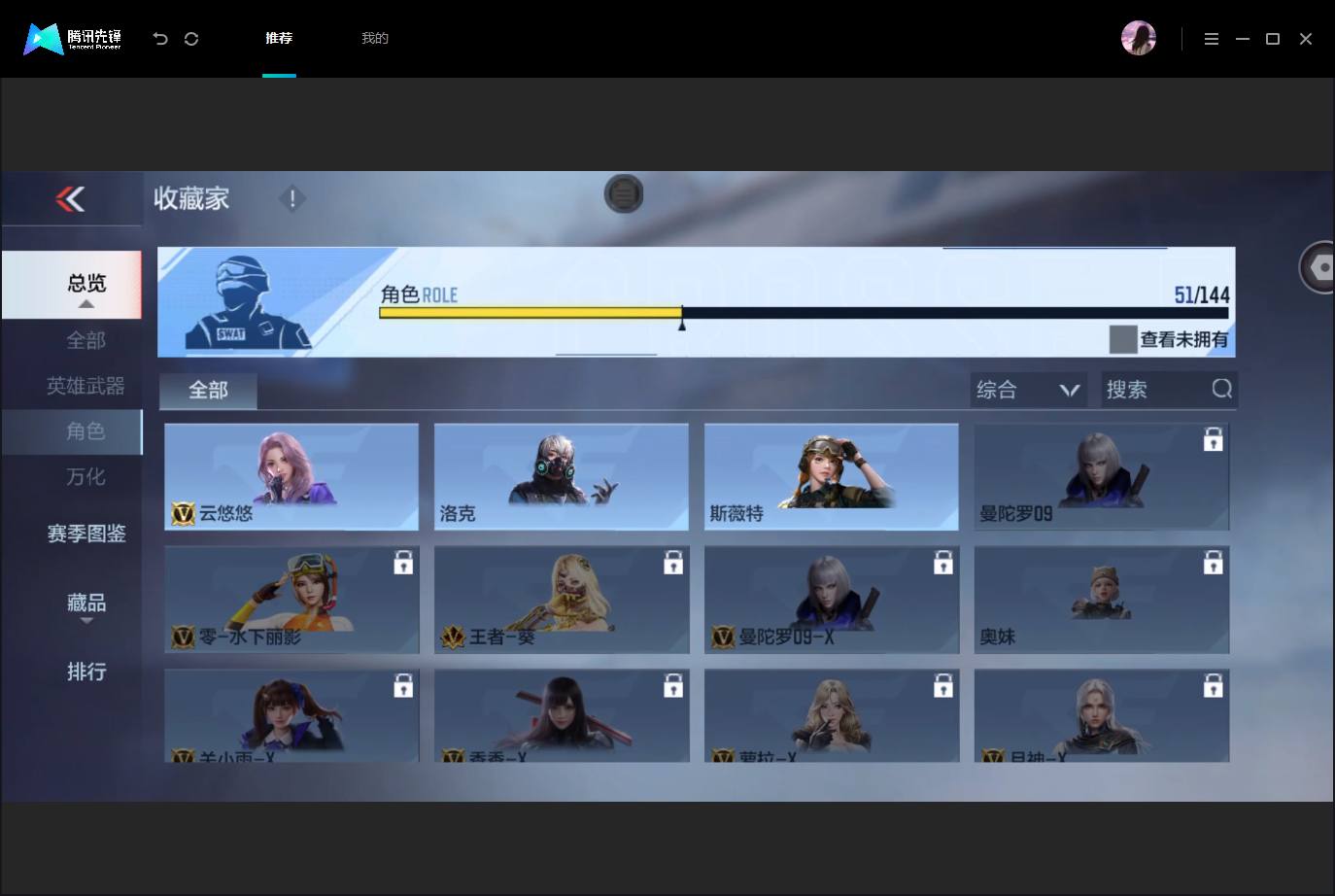Go back using the red double-chevron icon
The image size is (1335, 896).
(71, 198)
